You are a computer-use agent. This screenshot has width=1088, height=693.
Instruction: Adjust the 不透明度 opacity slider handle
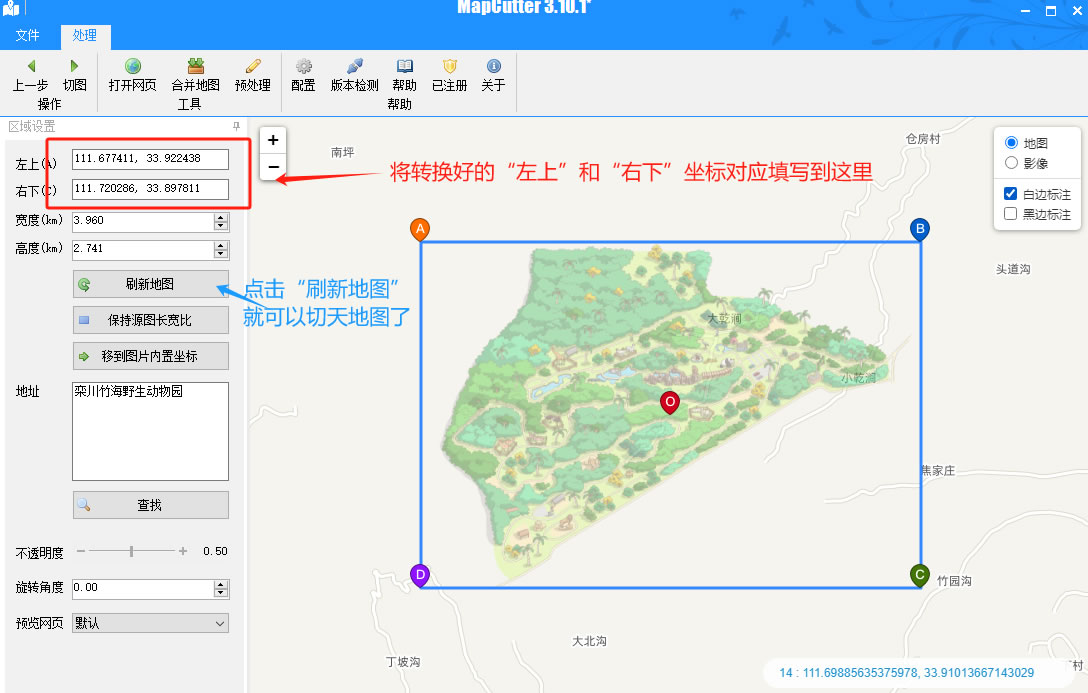[131, 551]
